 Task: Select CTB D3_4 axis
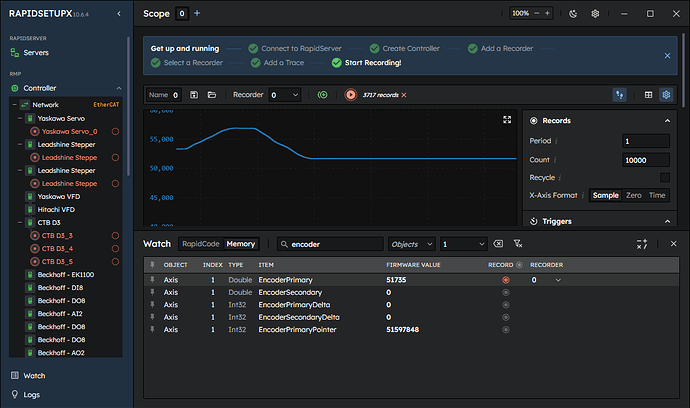[57, 249]
